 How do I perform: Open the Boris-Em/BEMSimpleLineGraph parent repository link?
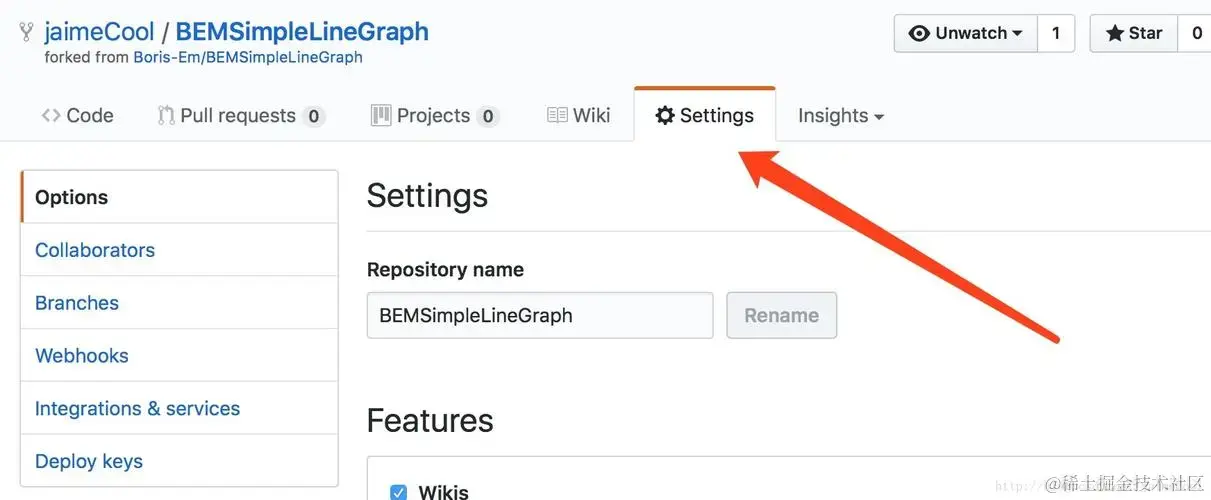[248, 57]
